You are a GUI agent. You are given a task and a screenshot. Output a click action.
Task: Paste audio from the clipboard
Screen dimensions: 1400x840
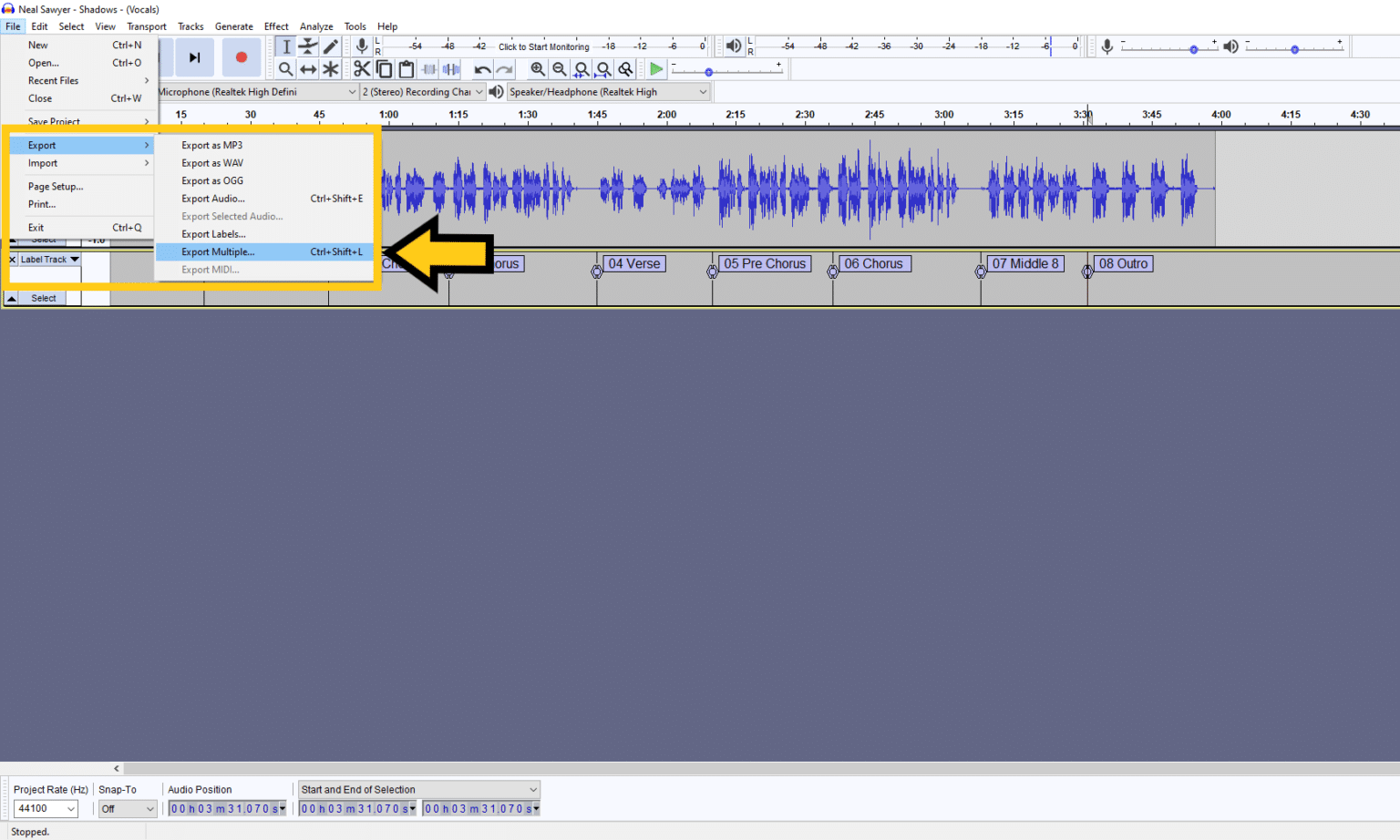pos(406,68)
